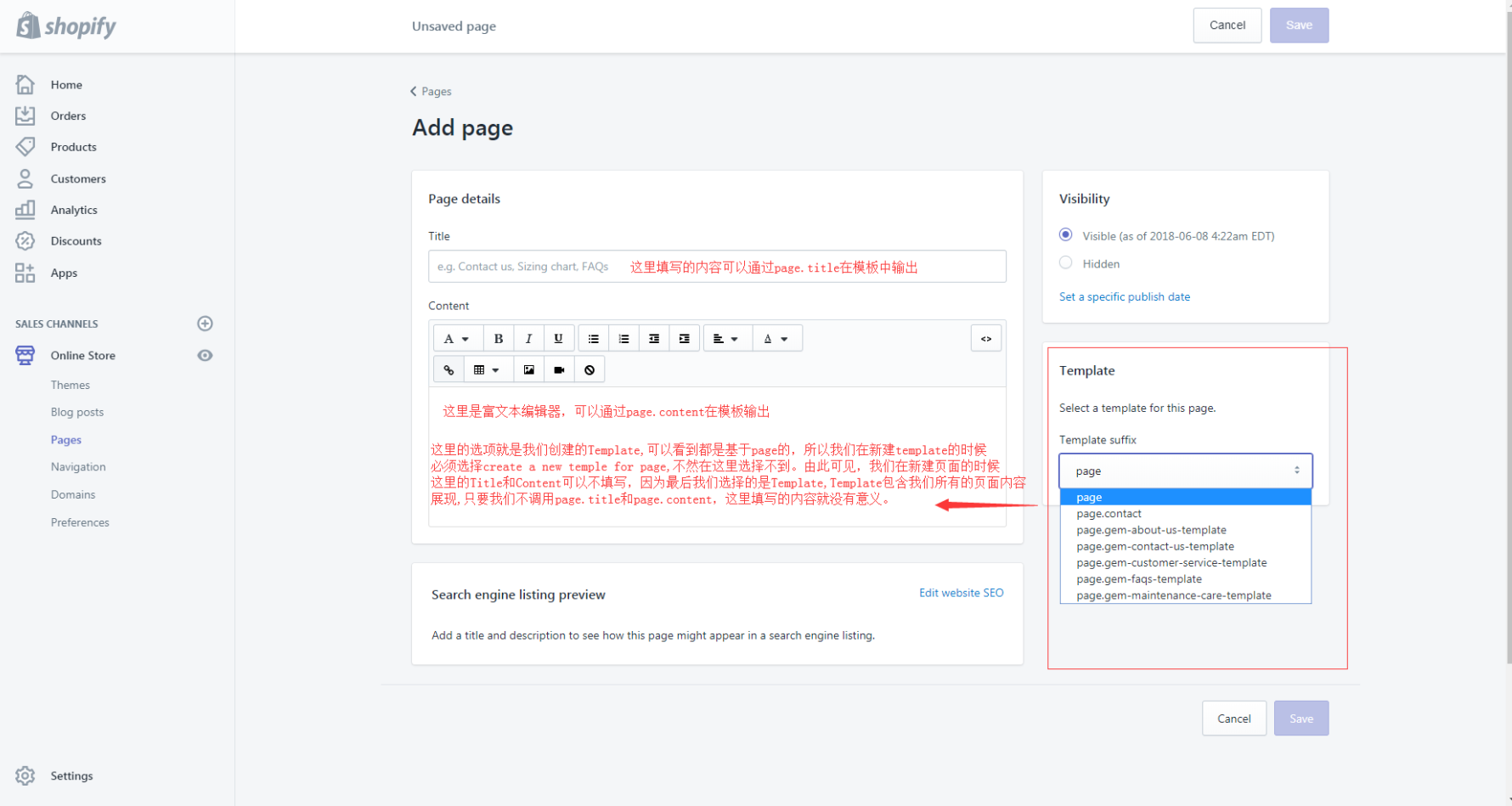This screenshot has width=1512, height=806.
Task: Indent the selected text
Action: pyautogui.click(x=684, y=338)
